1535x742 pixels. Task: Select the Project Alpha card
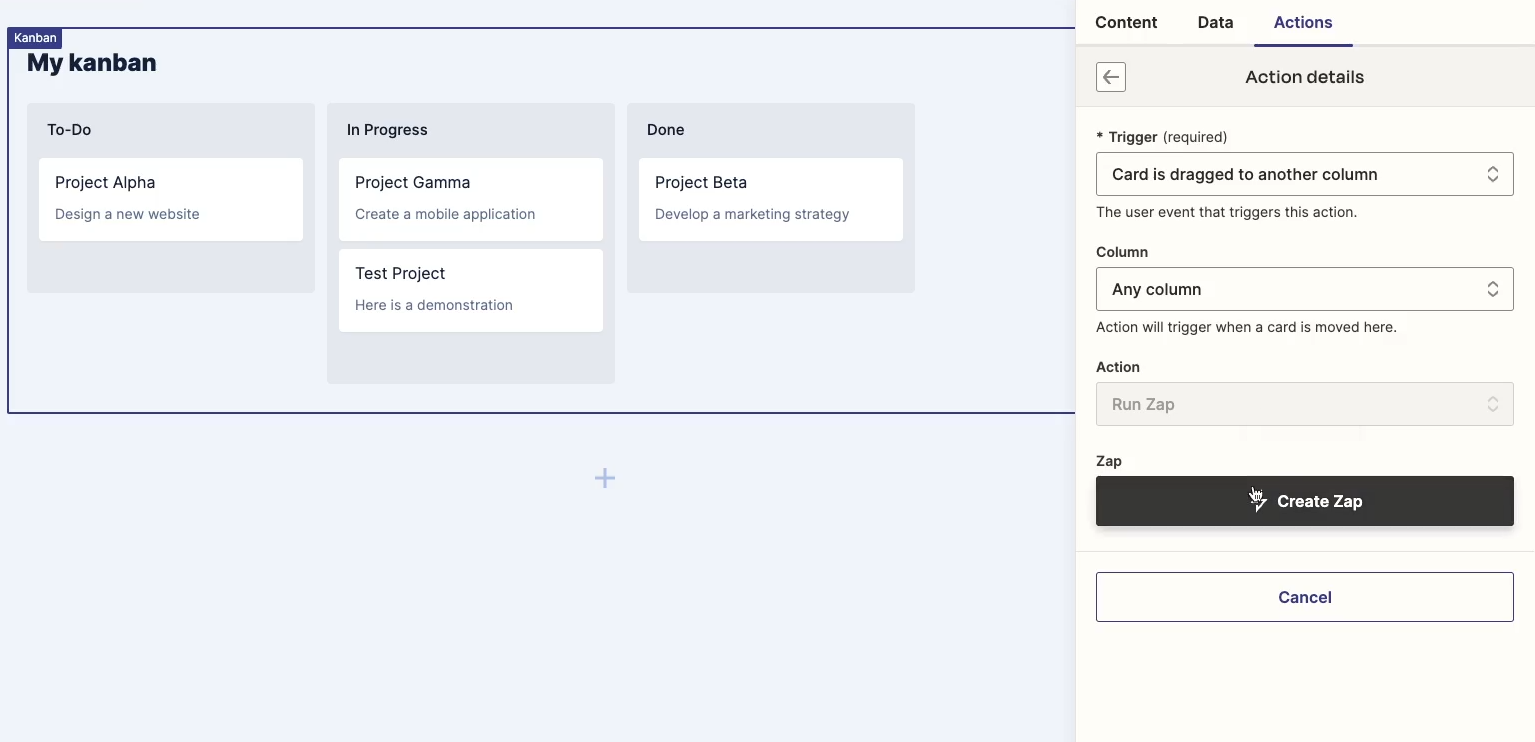[171, 199]
